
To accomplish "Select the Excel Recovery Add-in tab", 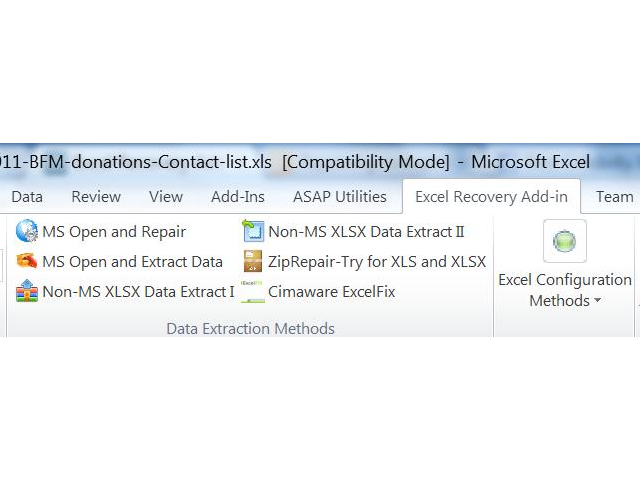I will (x=491, y=197).
